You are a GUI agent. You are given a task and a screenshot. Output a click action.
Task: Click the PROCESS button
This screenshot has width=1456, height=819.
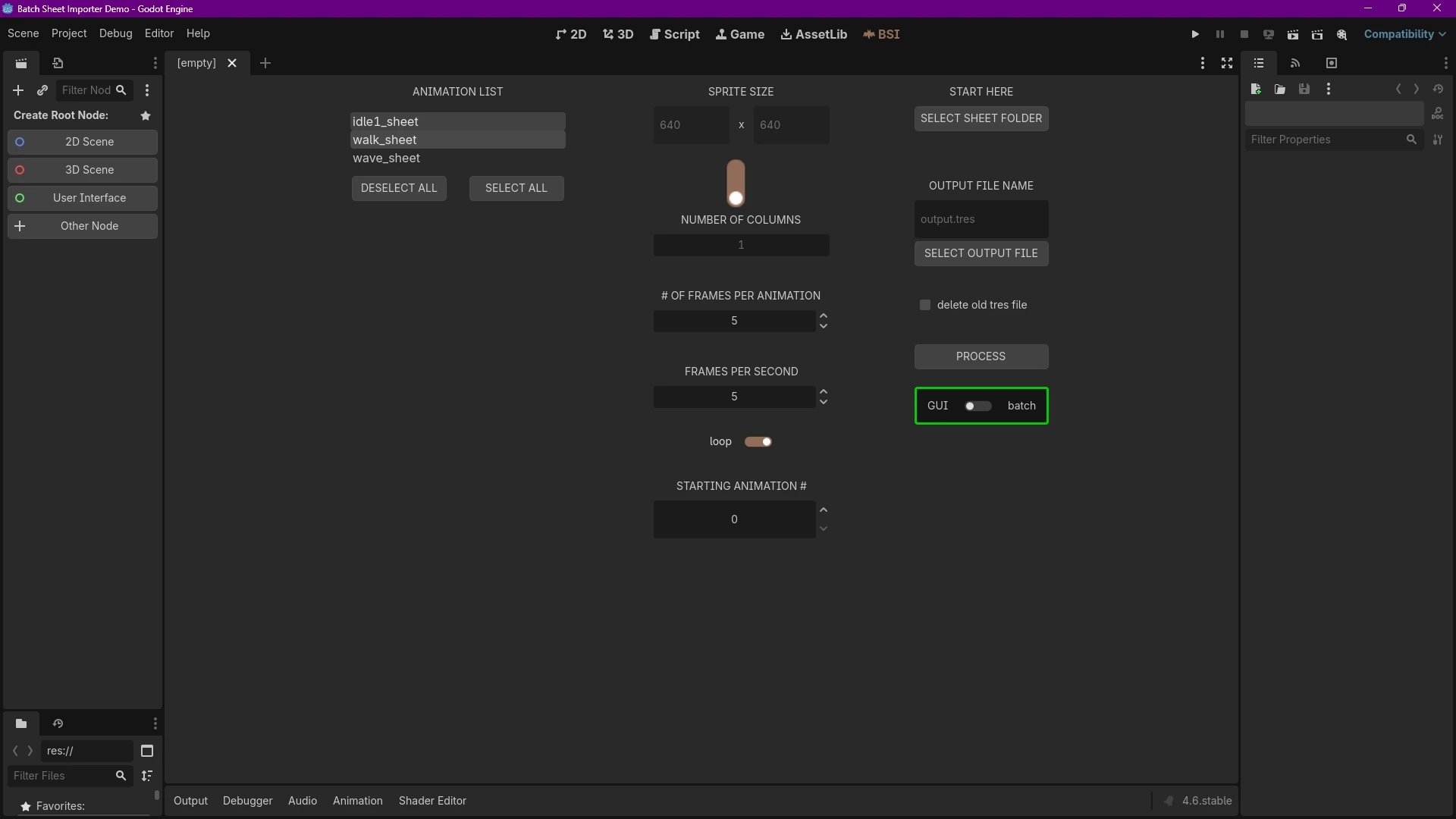click(x=981, y=356)
